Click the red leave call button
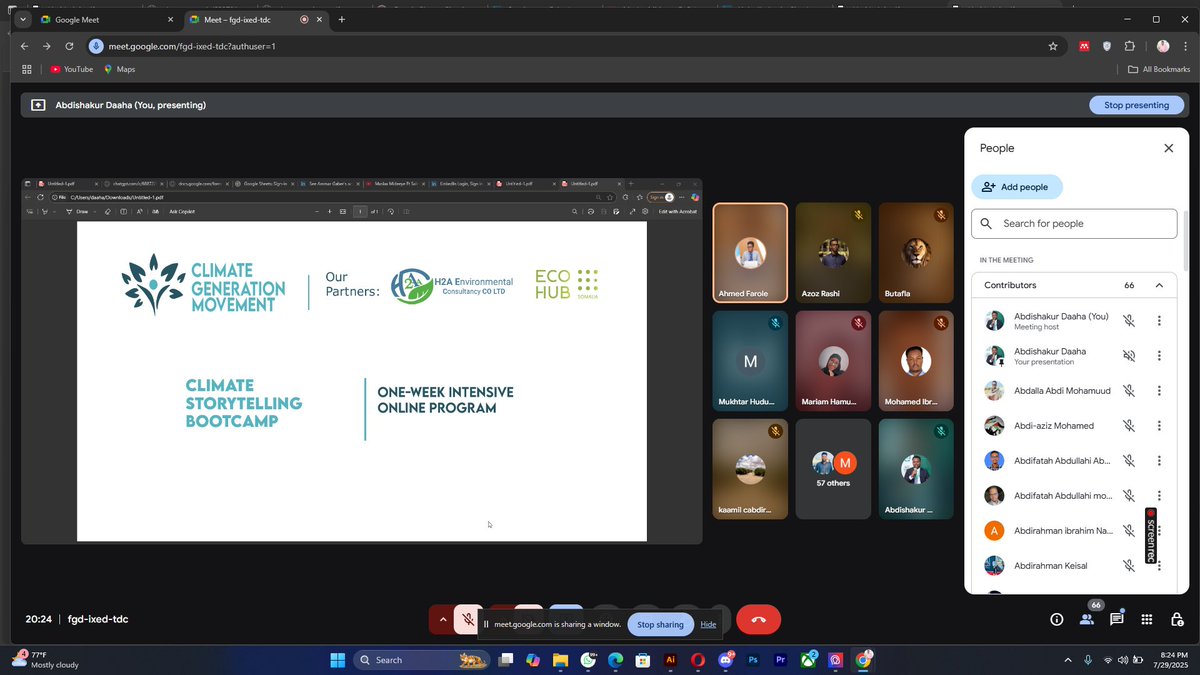Screen dimensions: 1200x675 pyautogui.click(x=758, y=620)
